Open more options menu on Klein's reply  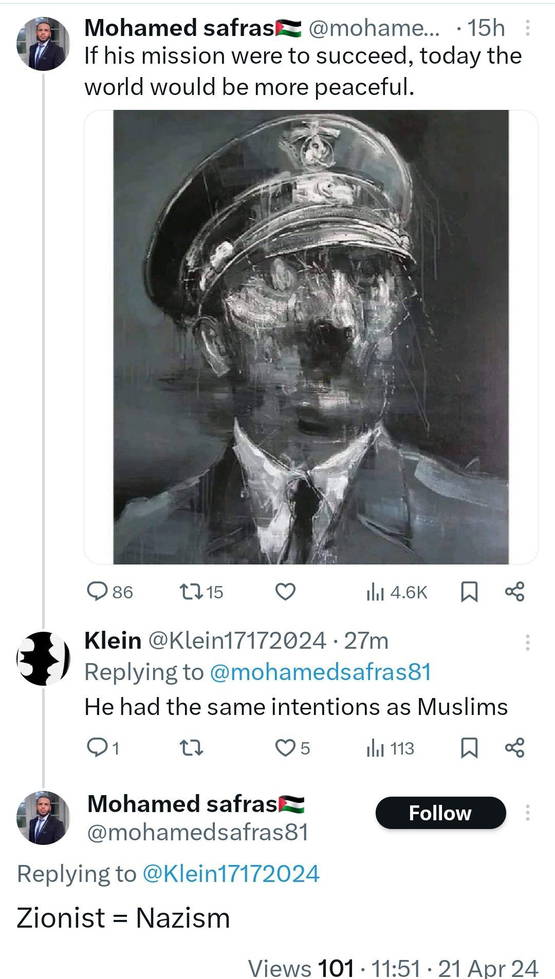click(x=528, y=642)
